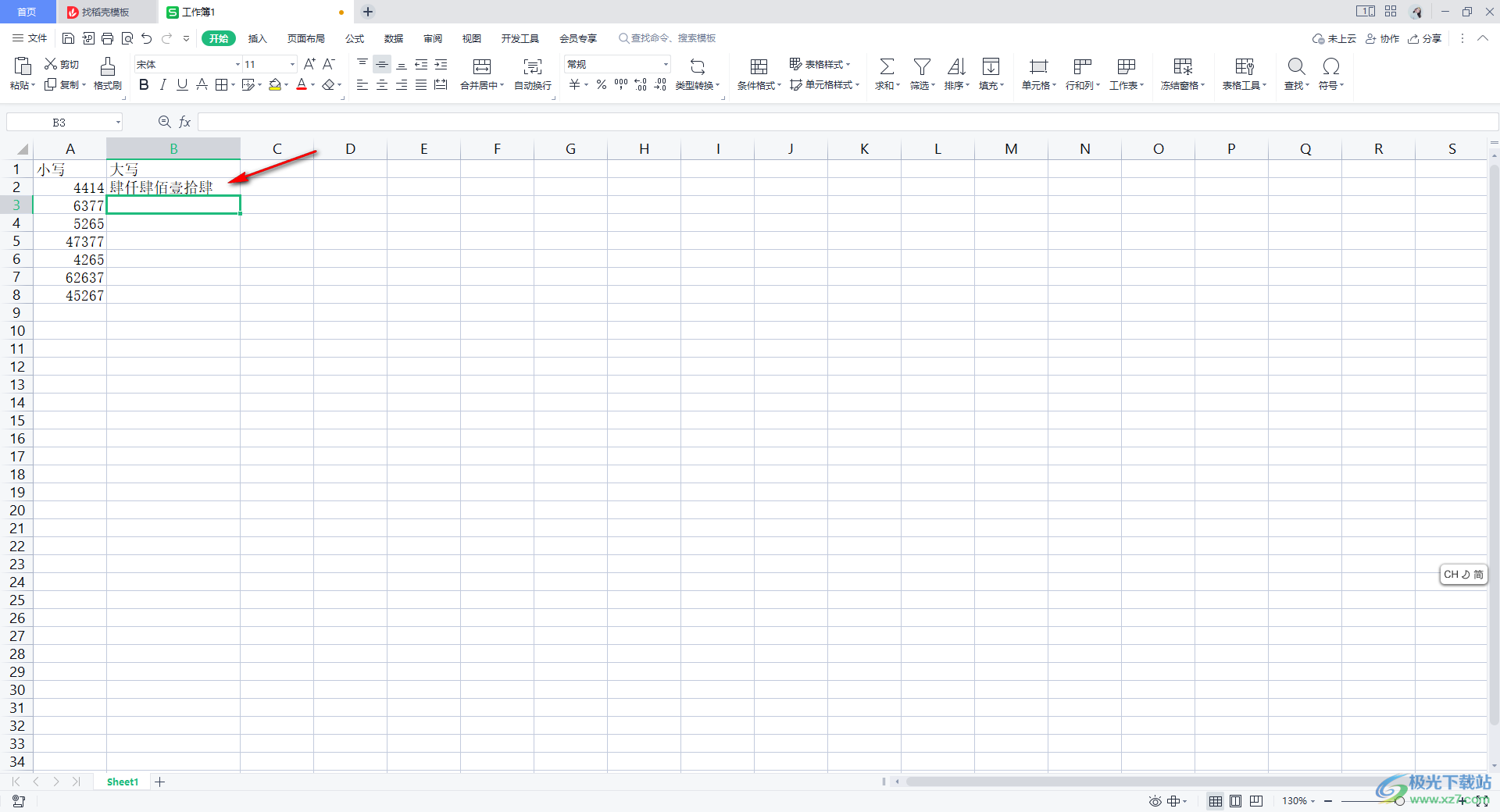Open the Page Layout (页面布局) tab
The height and width of the screenshot is (812, 1500).
pyautogui.click(x=305, y=38)
